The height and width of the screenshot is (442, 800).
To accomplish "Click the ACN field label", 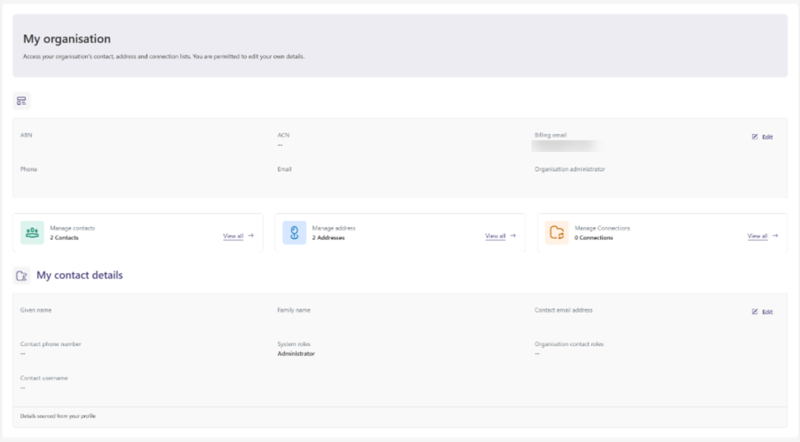I will pos(283,135).
